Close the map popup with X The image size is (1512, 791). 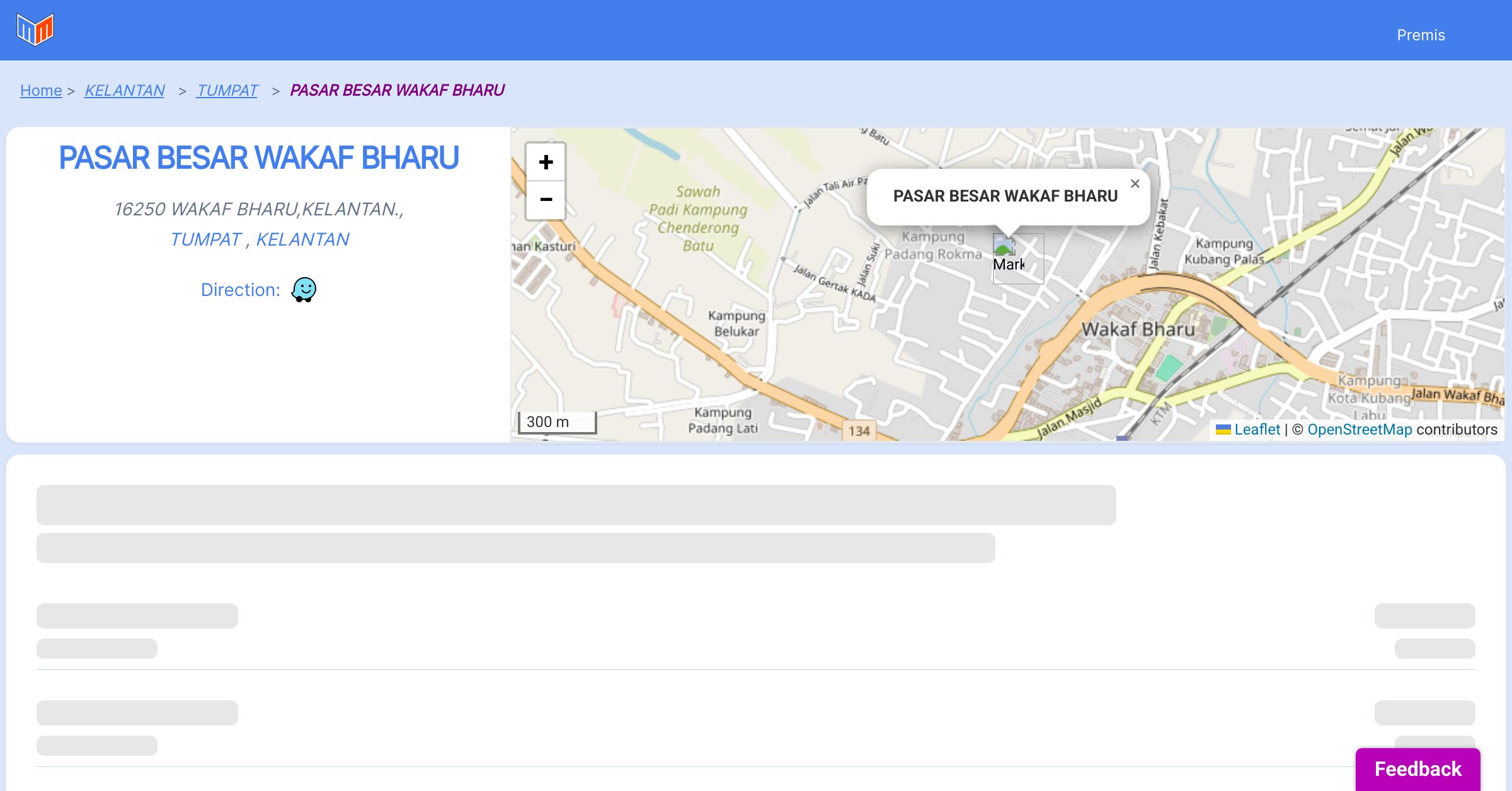click(1135, 184)
